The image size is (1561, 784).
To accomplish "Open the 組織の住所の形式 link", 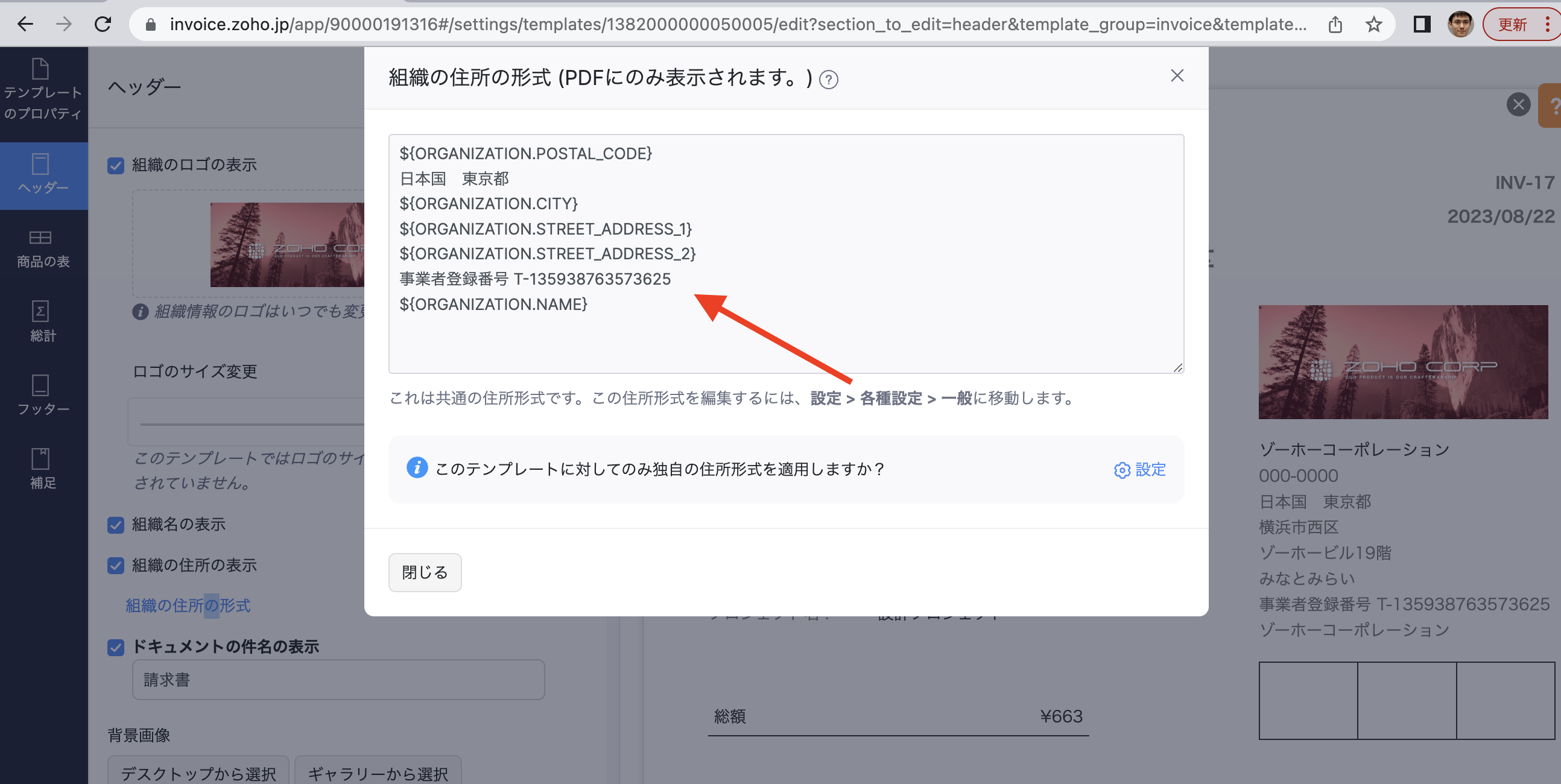I will click(188, 605).
